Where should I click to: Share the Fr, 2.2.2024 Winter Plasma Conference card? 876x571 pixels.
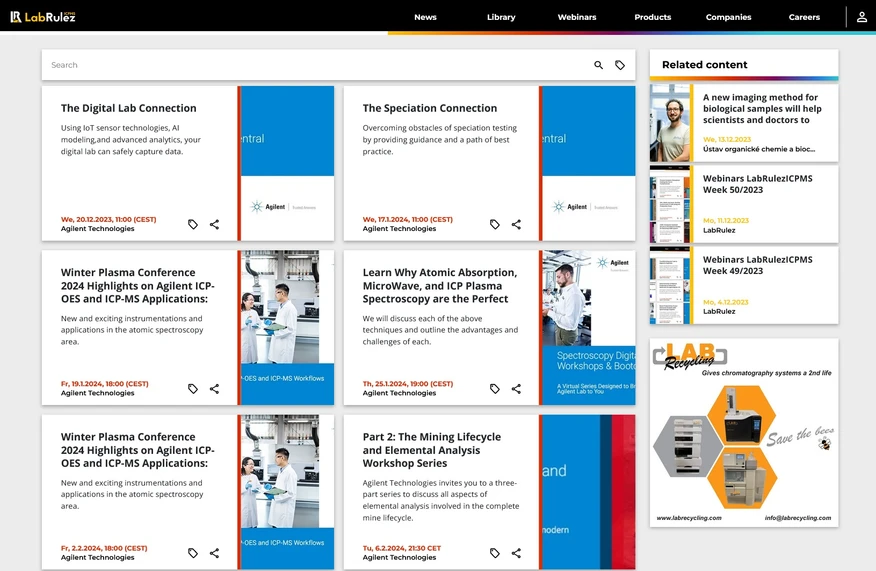click(215, 553)
